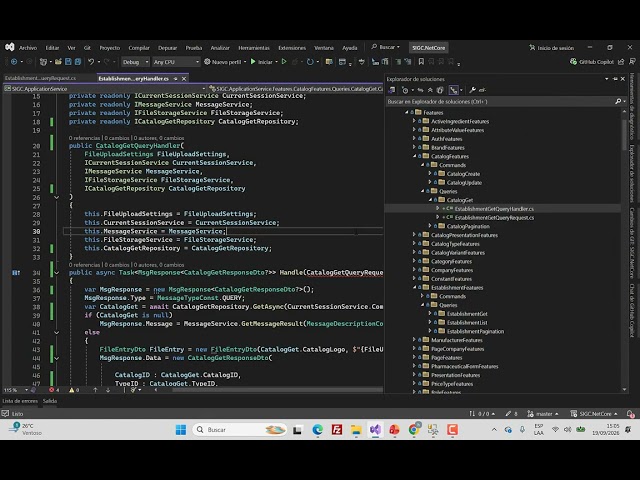Toggle auto-hide pin on Solution Explorer panel

coord(615,79)
